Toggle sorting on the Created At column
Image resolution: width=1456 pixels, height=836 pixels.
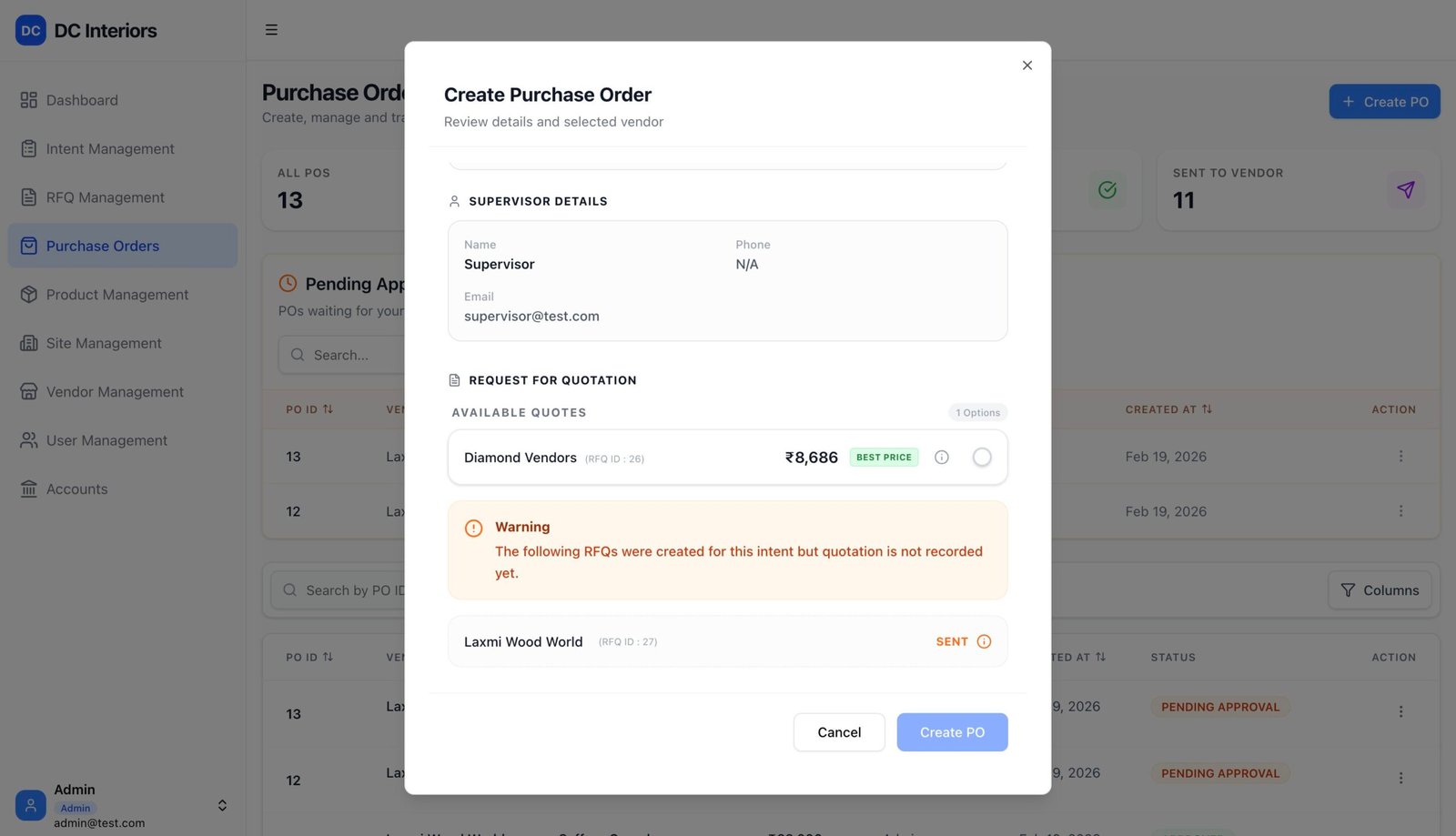pyautogui.click(x=1169, y=409)
